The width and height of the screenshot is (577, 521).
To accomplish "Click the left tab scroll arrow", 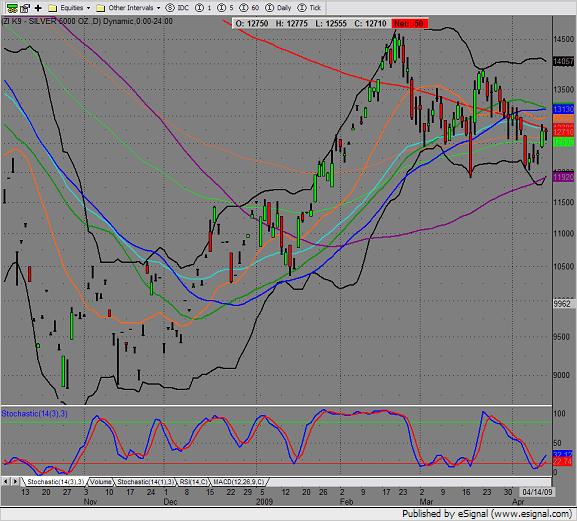I will tap(6, 481).
